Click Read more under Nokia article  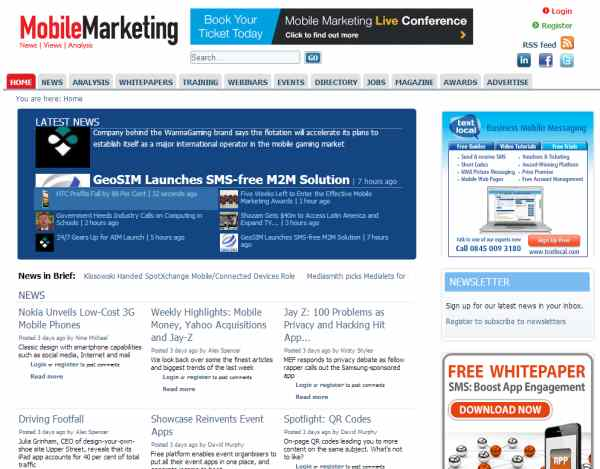47,376
